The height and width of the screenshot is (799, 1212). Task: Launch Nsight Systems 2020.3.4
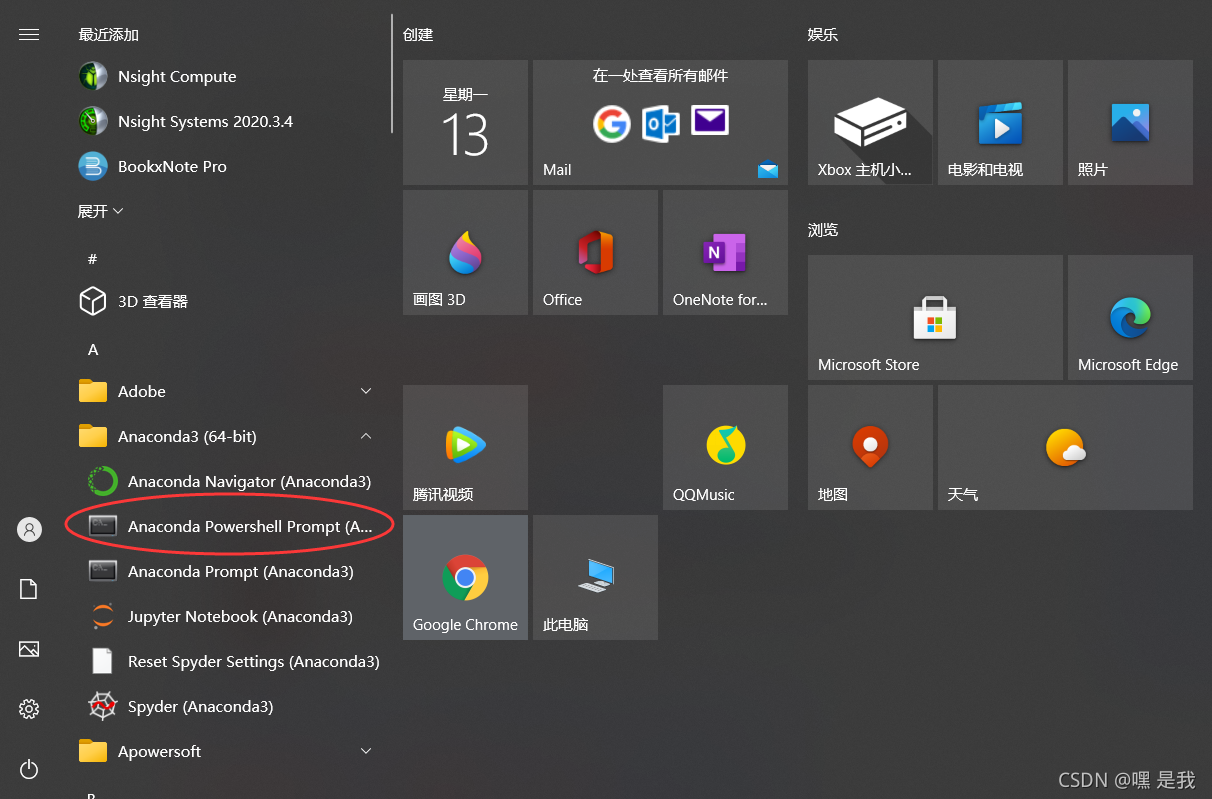pyautogui.click(x=230, y=121)
